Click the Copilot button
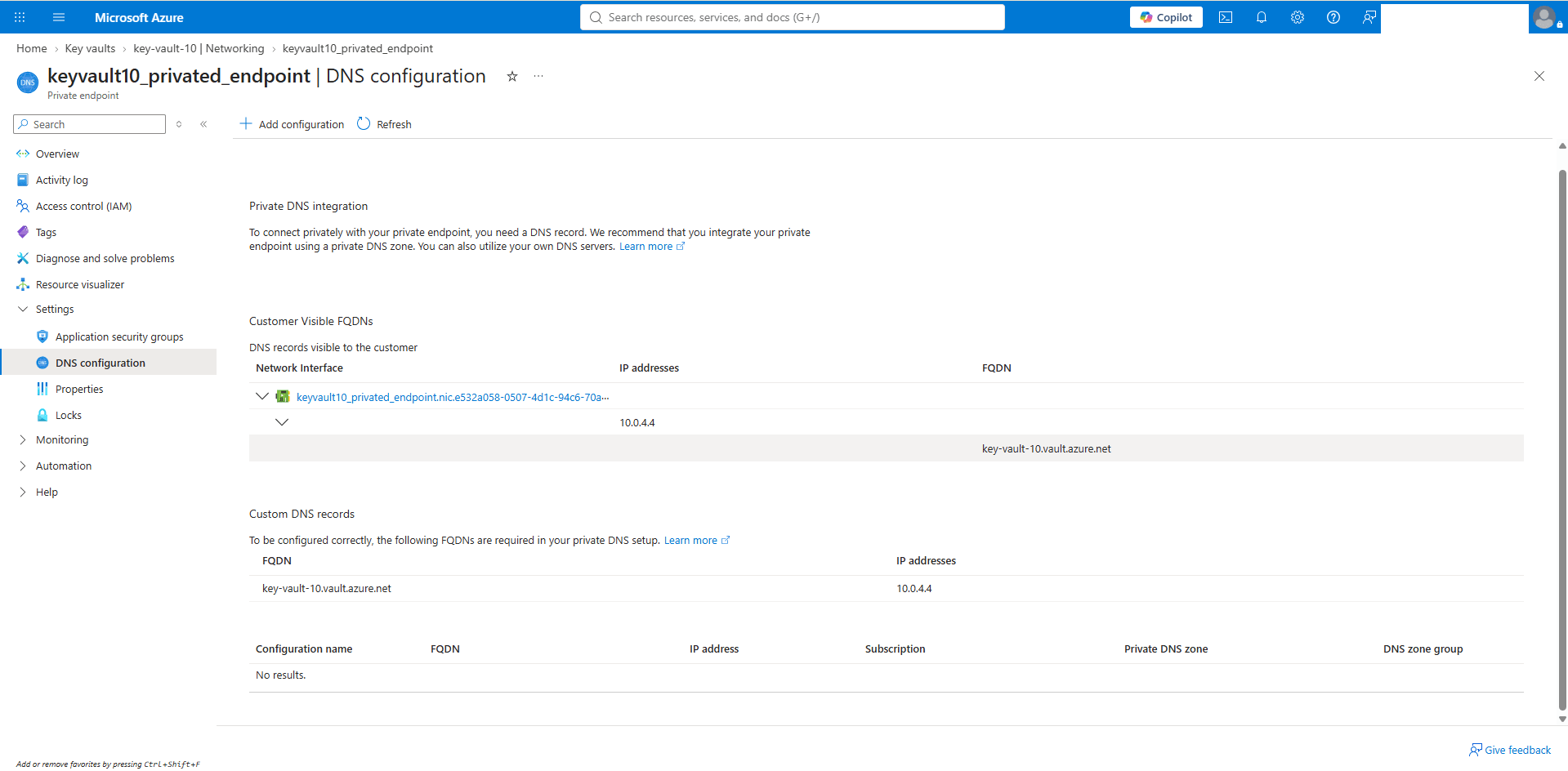 pyautogui.click(x=1166, y=17)
